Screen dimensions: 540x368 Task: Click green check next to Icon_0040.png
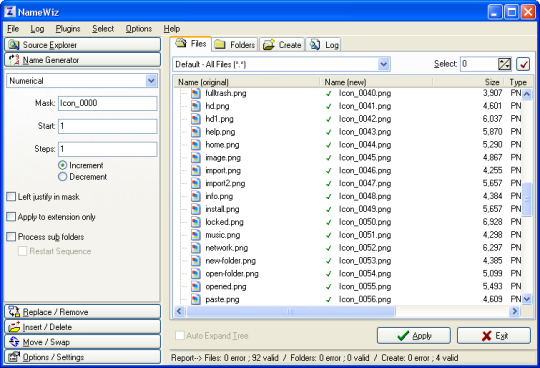click(x=329, y=94)
